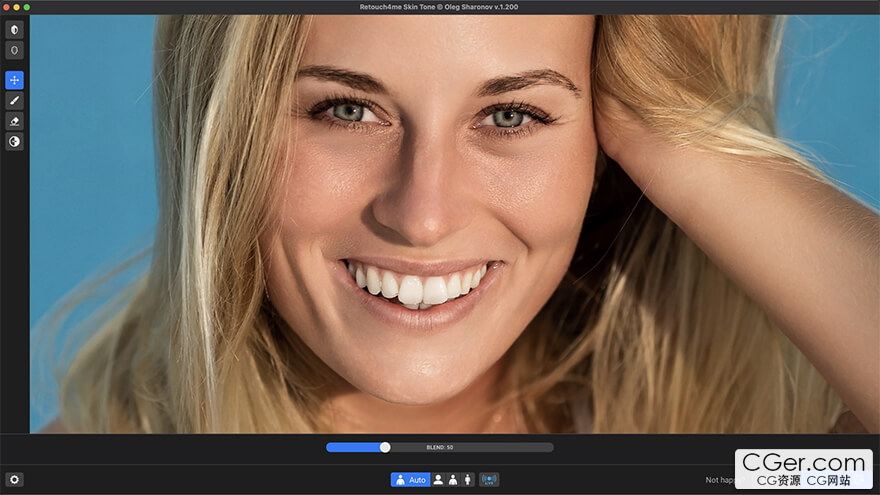
Task: Maximize the Retouch4me window
Action: click(x=26, y=7)
